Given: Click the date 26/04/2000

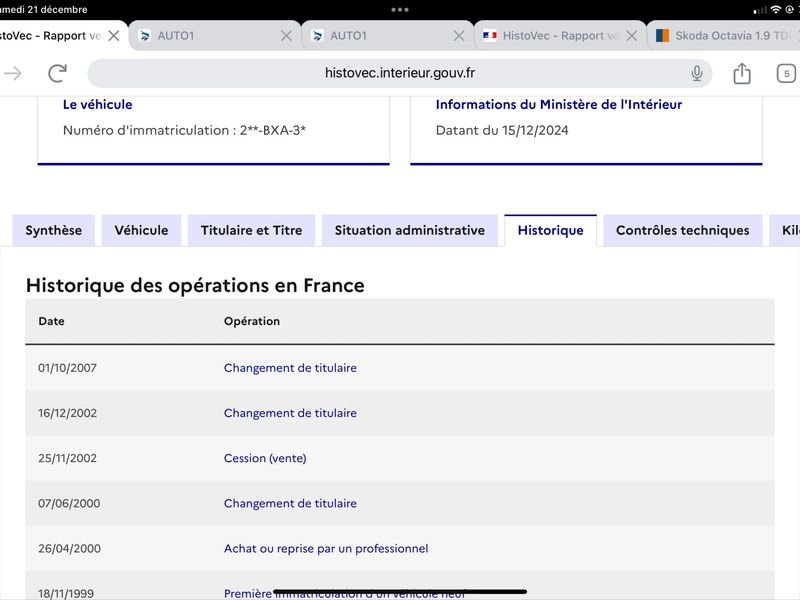Looking at the screenshot, I should 69,548.
